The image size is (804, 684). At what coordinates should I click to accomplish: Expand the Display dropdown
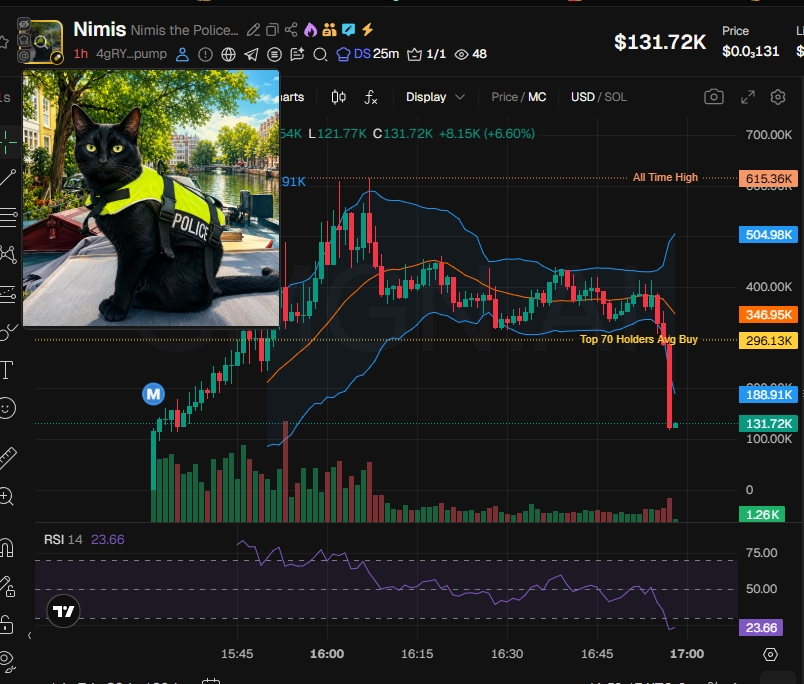(x=435, y=97)
